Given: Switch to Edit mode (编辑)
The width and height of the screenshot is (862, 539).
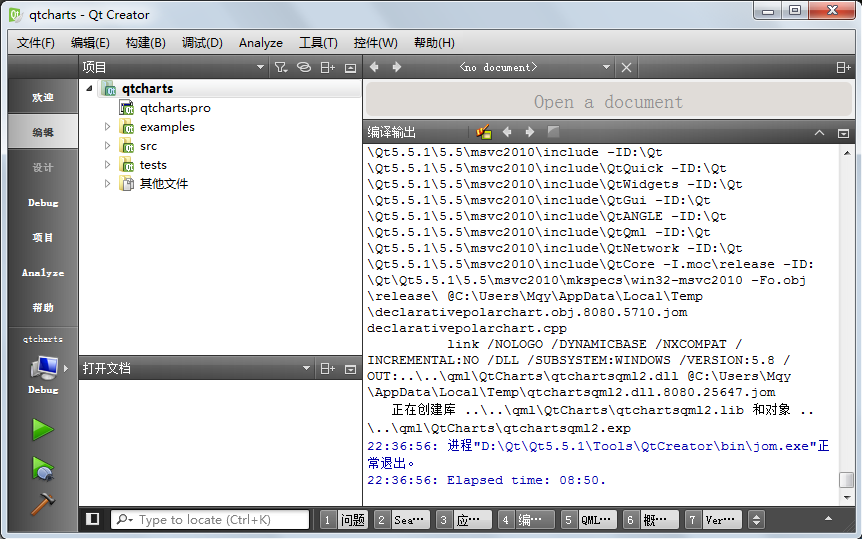Looking at the screenshot, I should coord(43,132).
